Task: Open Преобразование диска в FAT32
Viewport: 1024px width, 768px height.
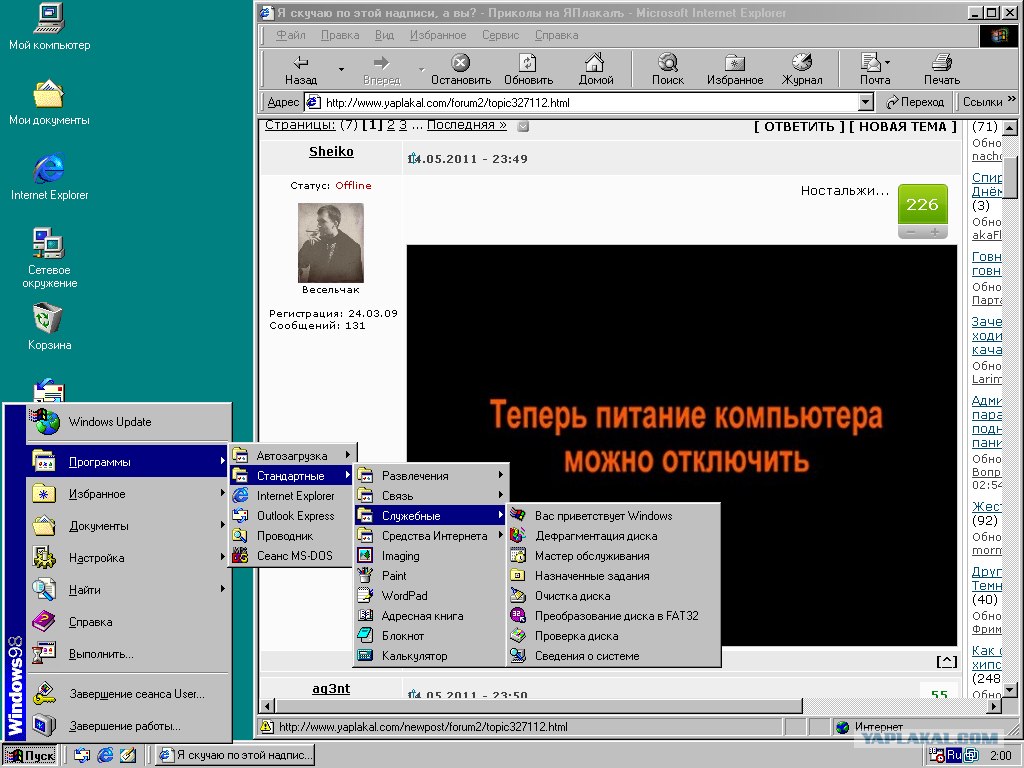Action: tap(614, 616)
